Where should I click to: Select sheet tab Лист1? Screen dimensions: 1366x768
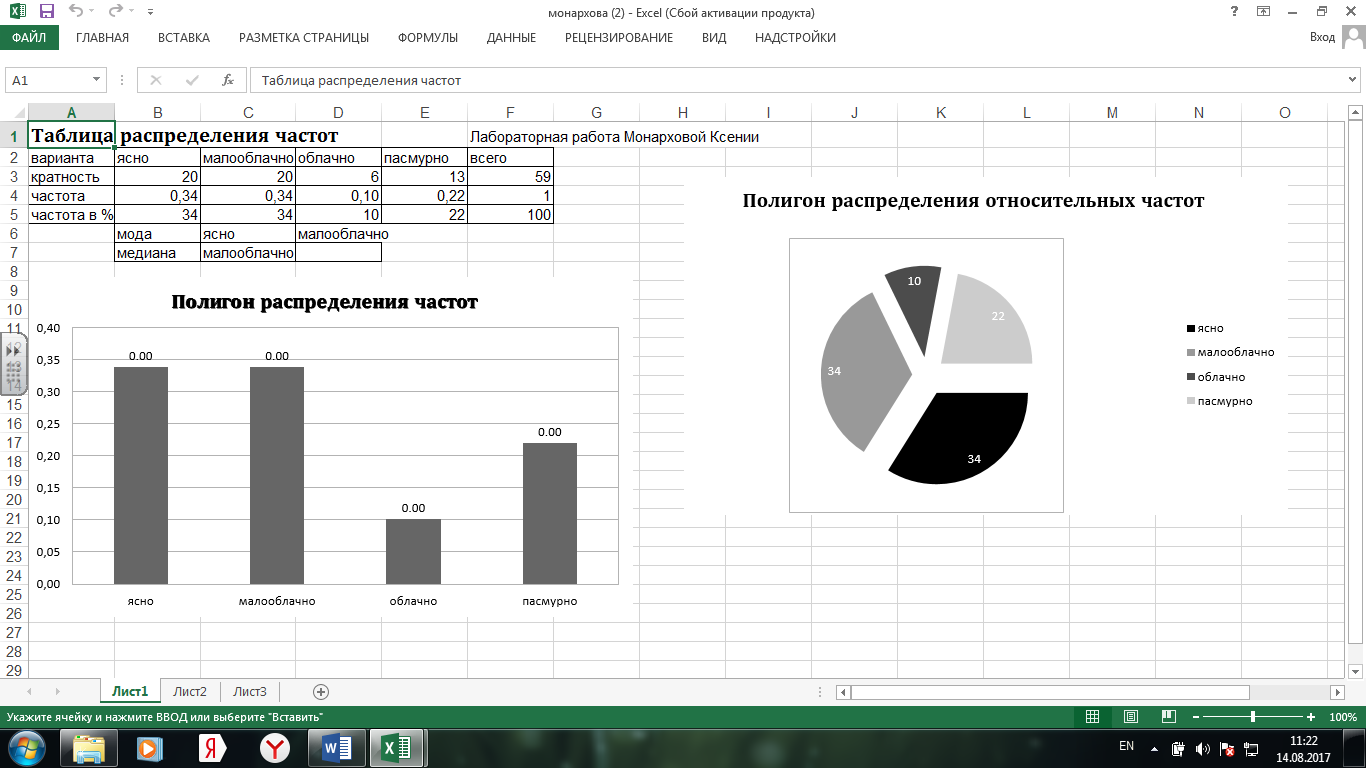tap(130, 691)
